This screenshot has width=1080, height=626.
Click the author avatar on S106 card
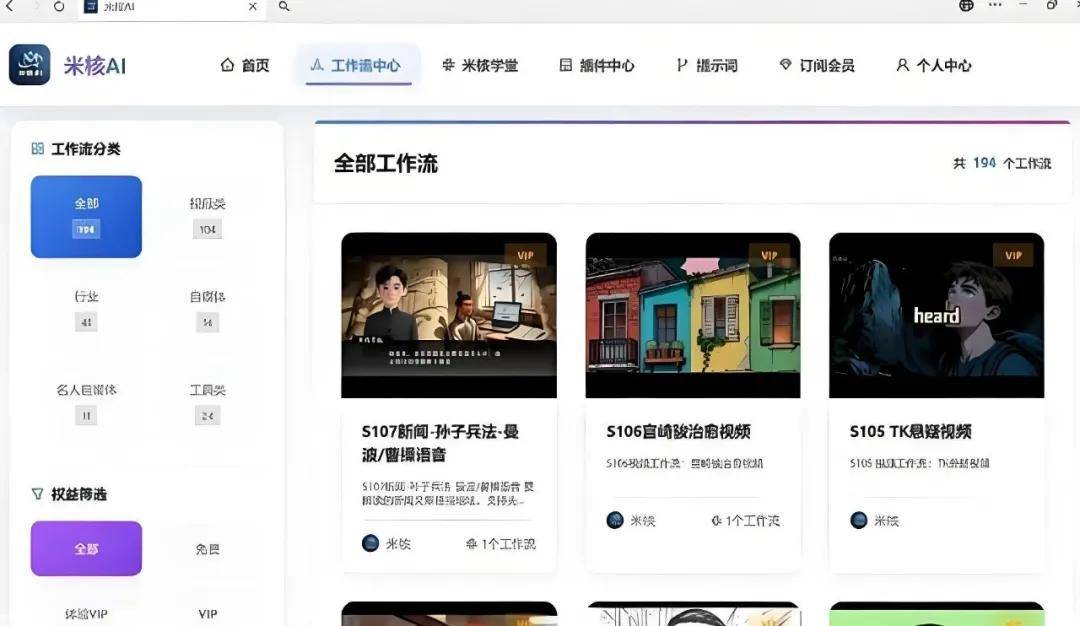[615, 520]
